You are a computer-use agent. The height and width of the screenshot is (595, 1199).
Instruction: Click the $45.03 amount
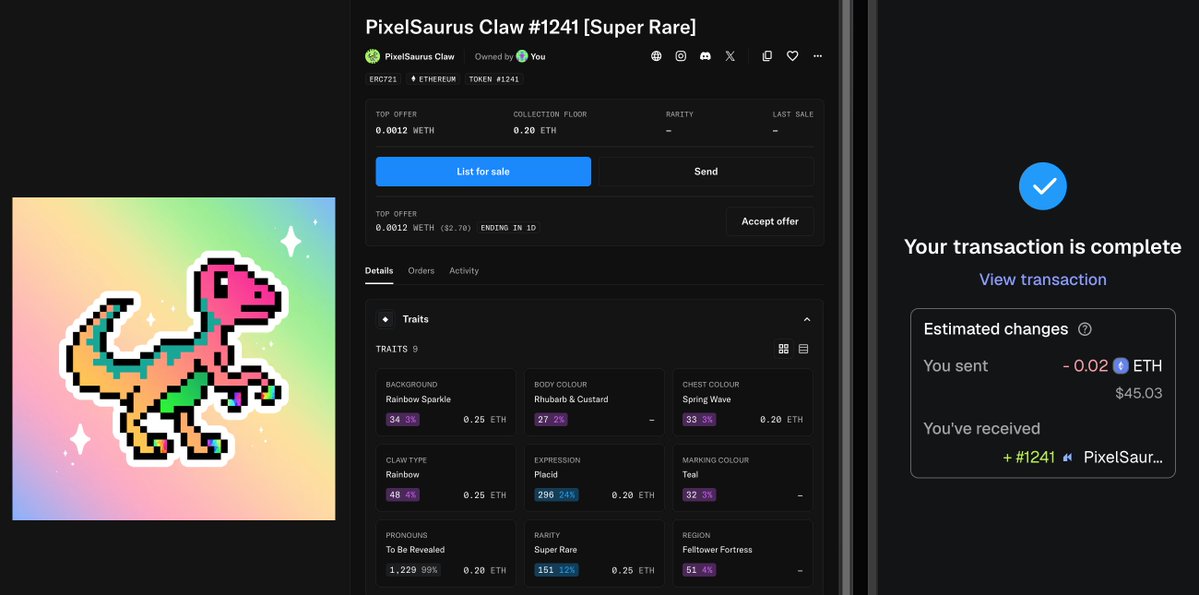[1139, 393]
